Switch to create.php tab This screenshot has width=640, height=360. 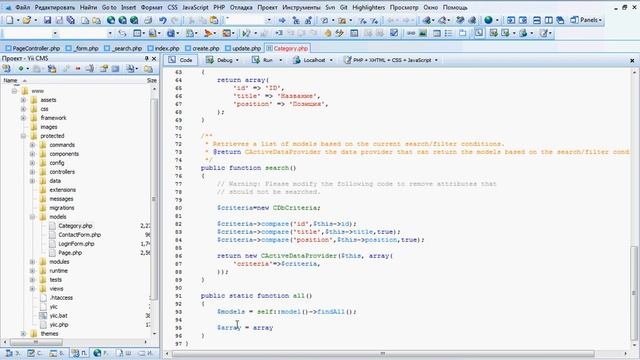coord(202,48)
